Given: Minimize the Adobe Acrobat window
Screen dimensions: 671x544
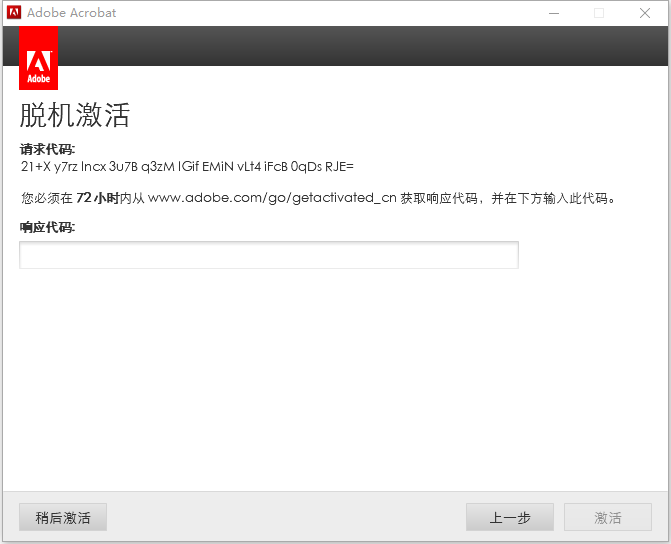Looking at the screenshot, I should [x=554, y=13].
